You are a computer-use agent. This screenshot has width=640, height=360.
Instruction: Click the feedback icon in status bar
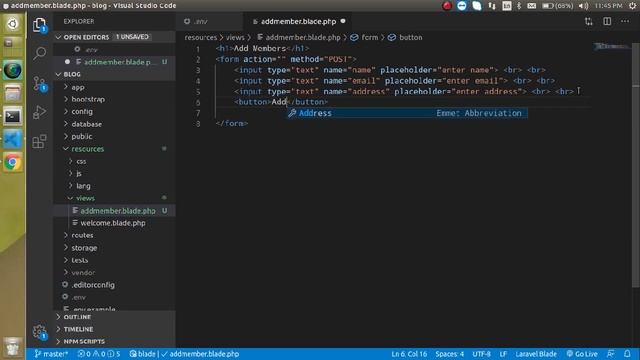tap(611, 354)
